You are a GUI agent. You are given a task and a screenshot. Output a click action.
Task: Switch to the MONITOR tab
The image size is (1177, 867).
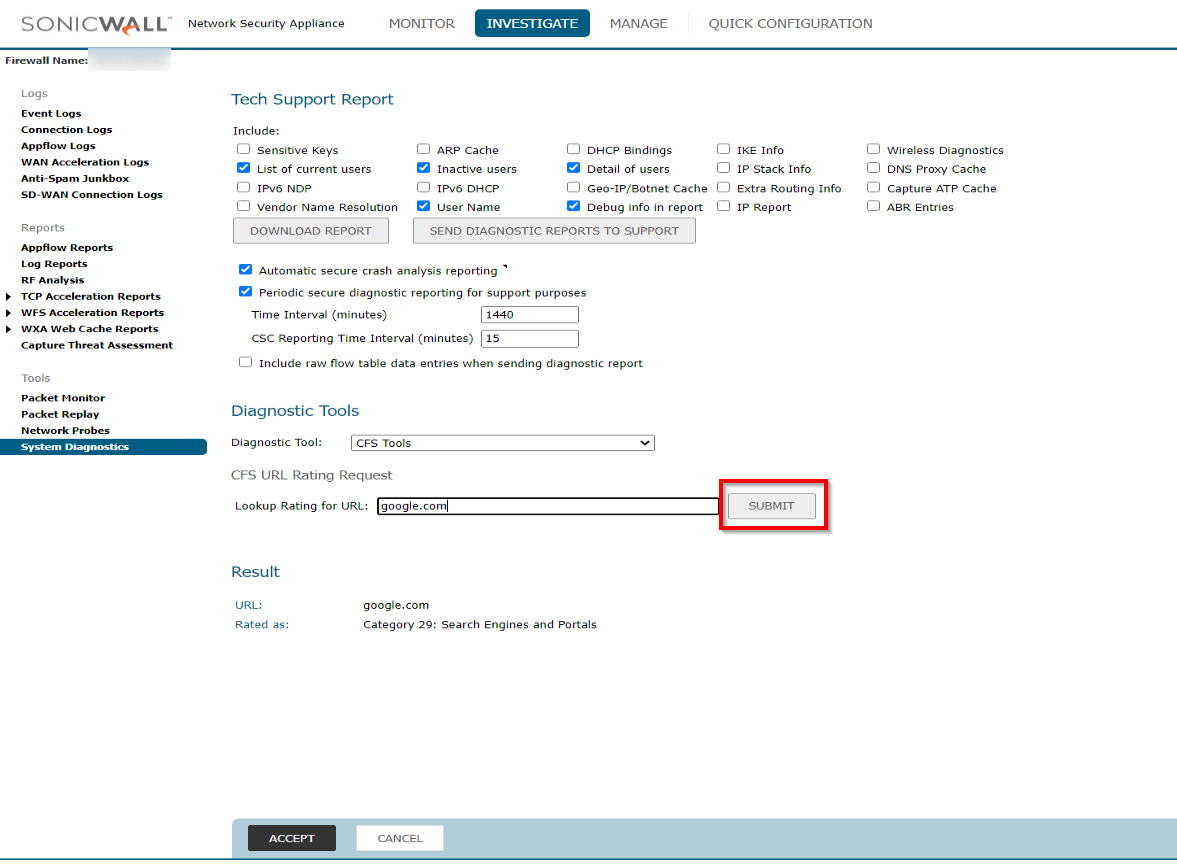pos(421,23)
